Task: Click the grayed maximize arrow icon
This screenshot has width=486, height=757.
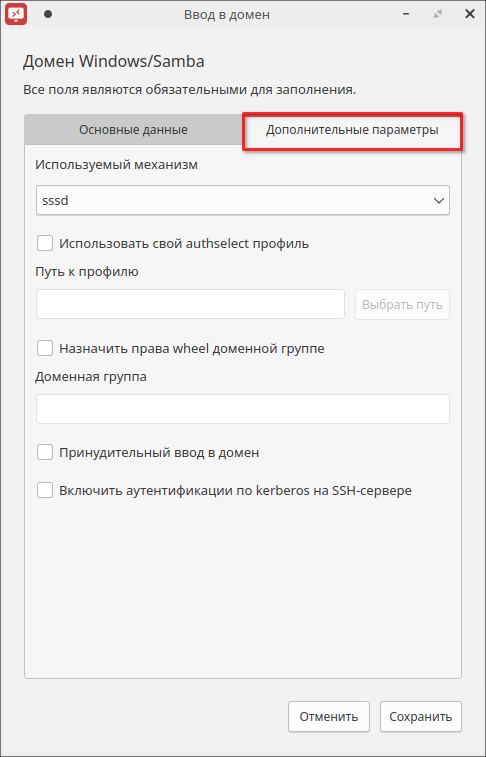Action: click(438, 14)
